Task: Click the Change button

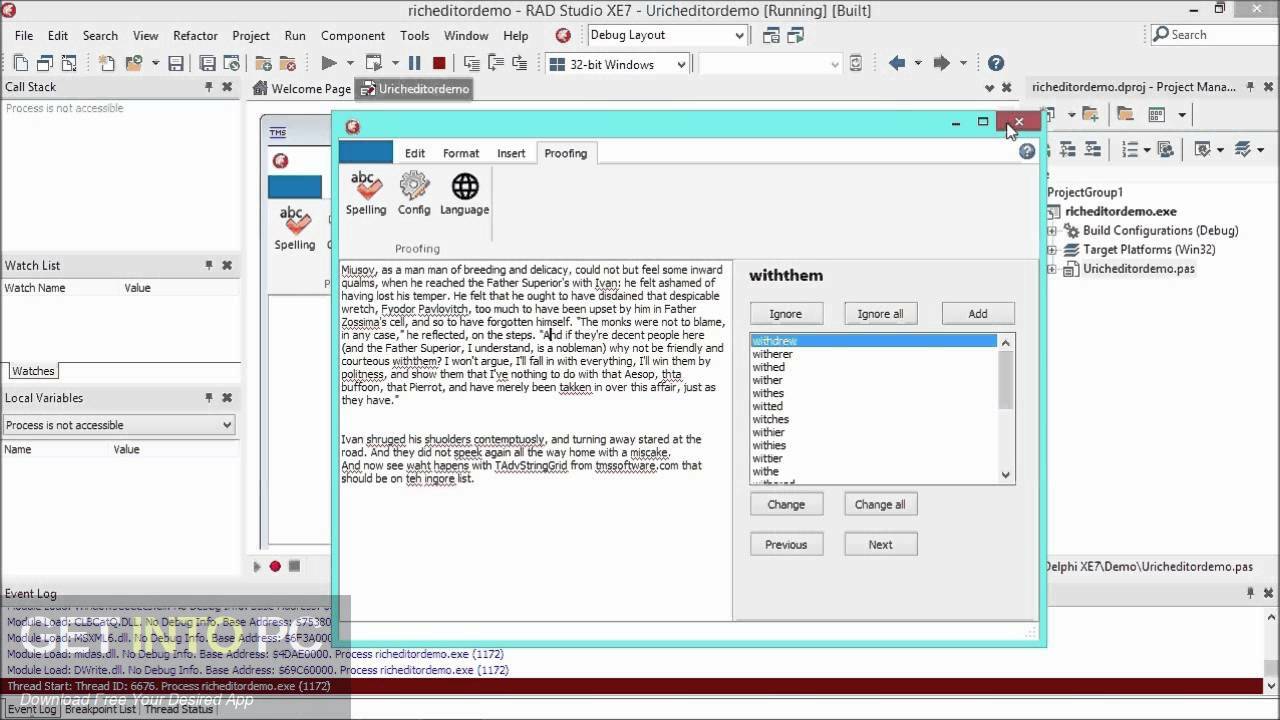Action: [x=786, y=505]
